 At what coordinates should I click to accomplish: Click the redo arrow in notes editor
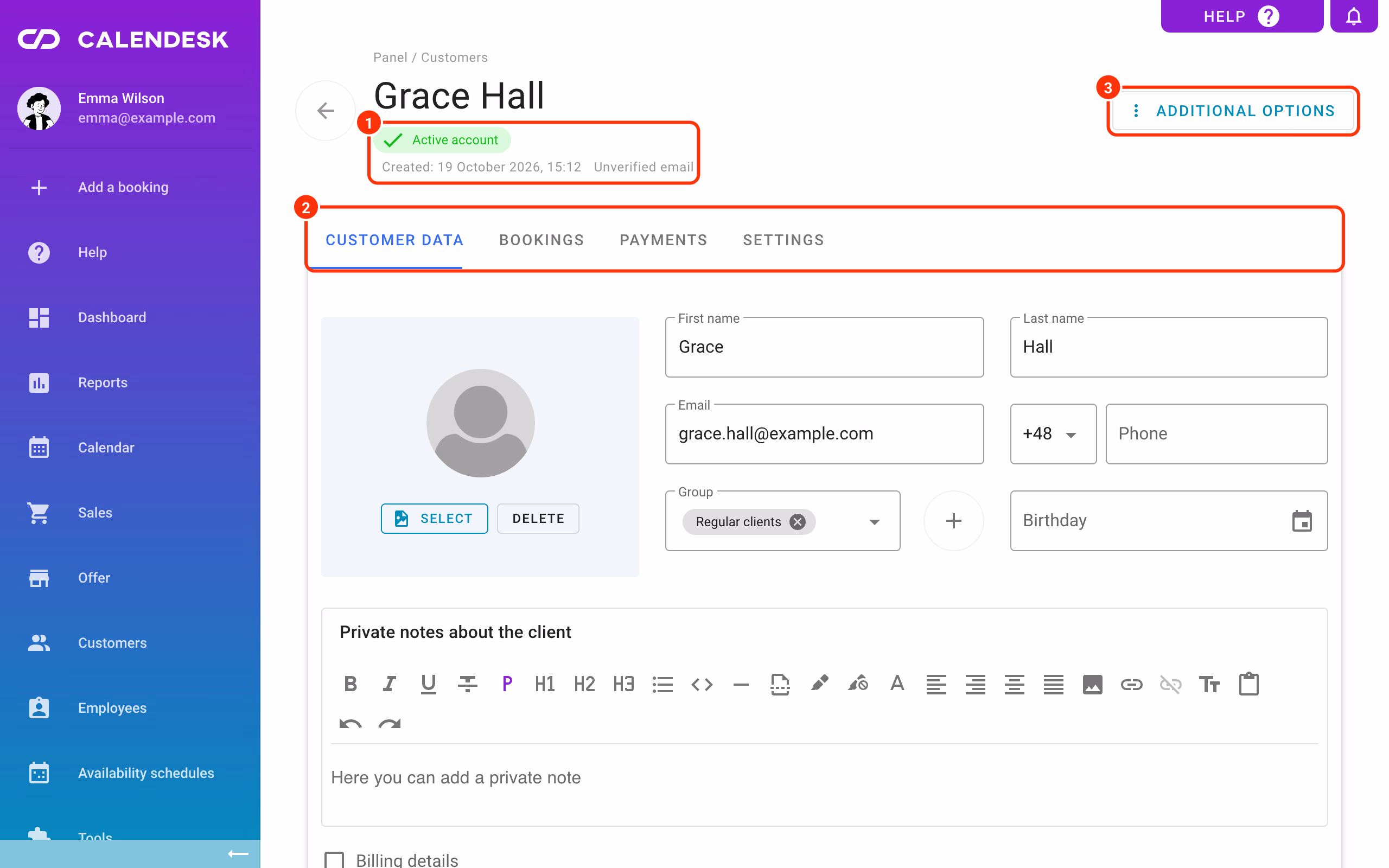(389, 723)
